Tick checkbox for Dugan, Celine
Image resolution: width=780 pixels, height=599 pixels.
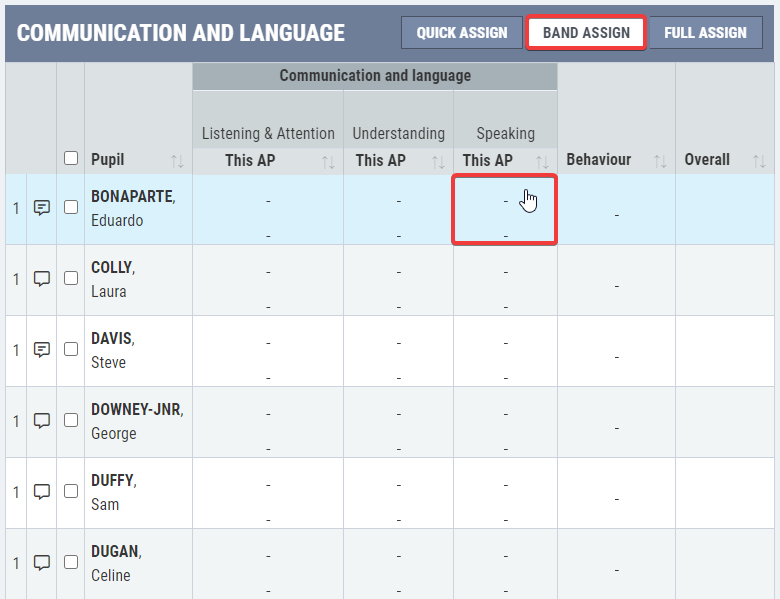[71, 562]
